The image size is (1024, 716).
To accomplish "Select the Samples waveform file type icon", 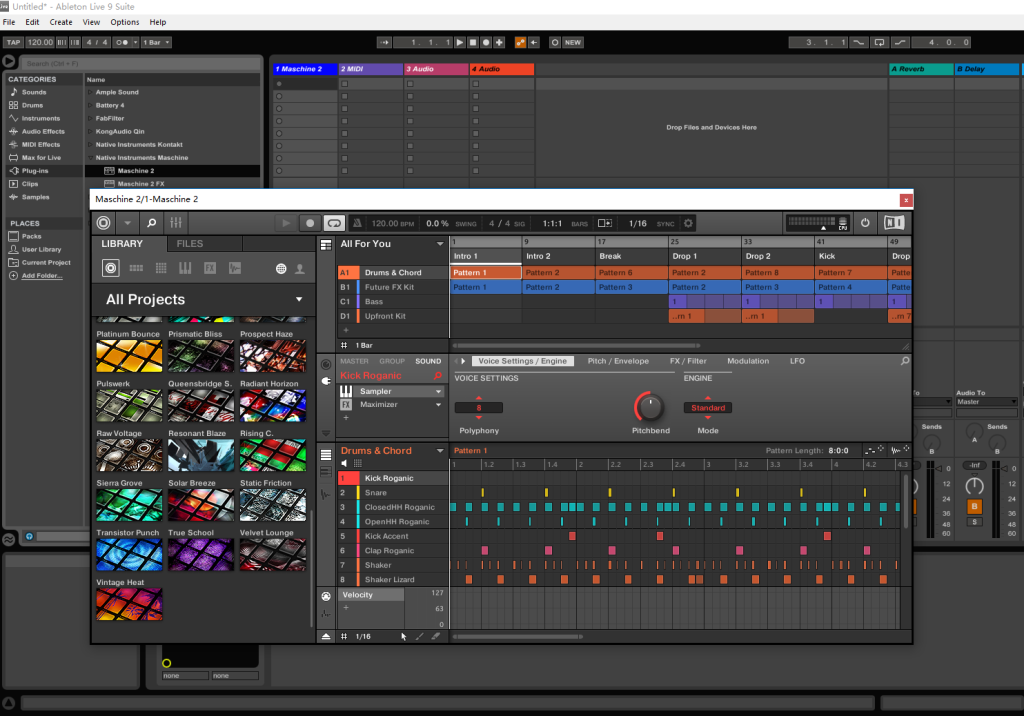I will [234, 268].
